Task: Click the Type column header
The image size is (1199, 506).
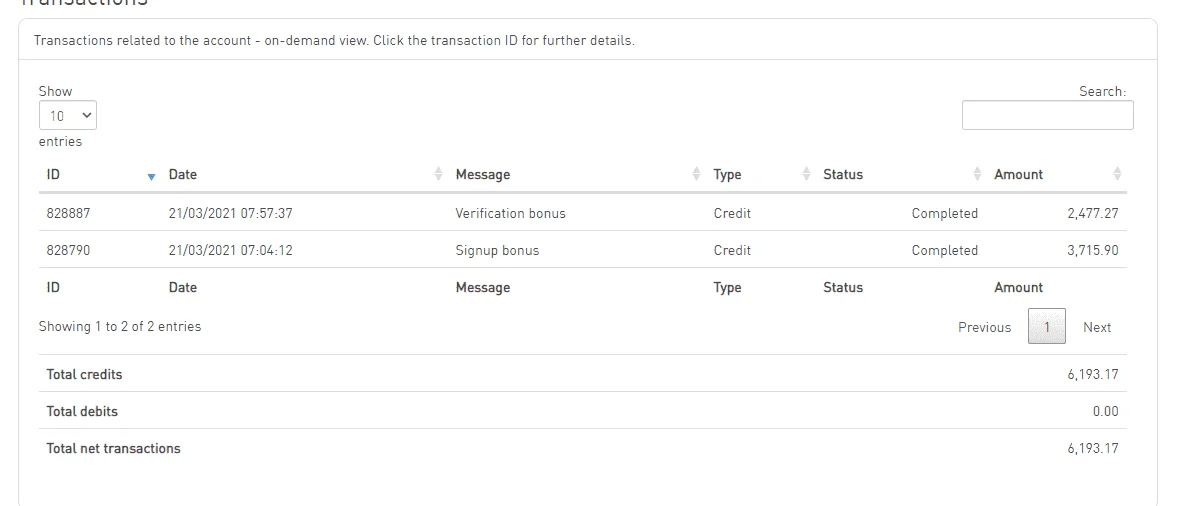Action: (x=727, y=174)
